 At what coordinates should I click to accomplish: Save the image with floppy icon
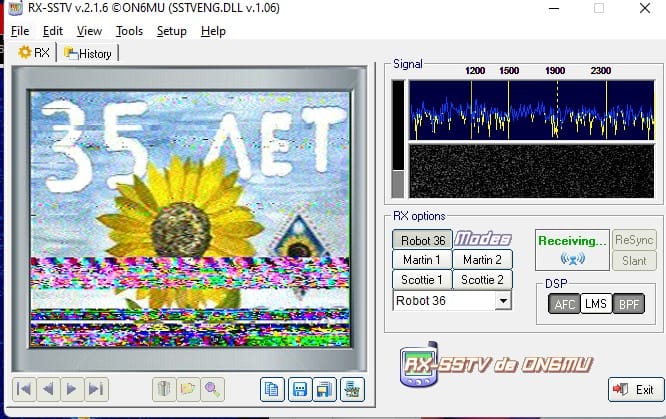[x=300, y=389]
